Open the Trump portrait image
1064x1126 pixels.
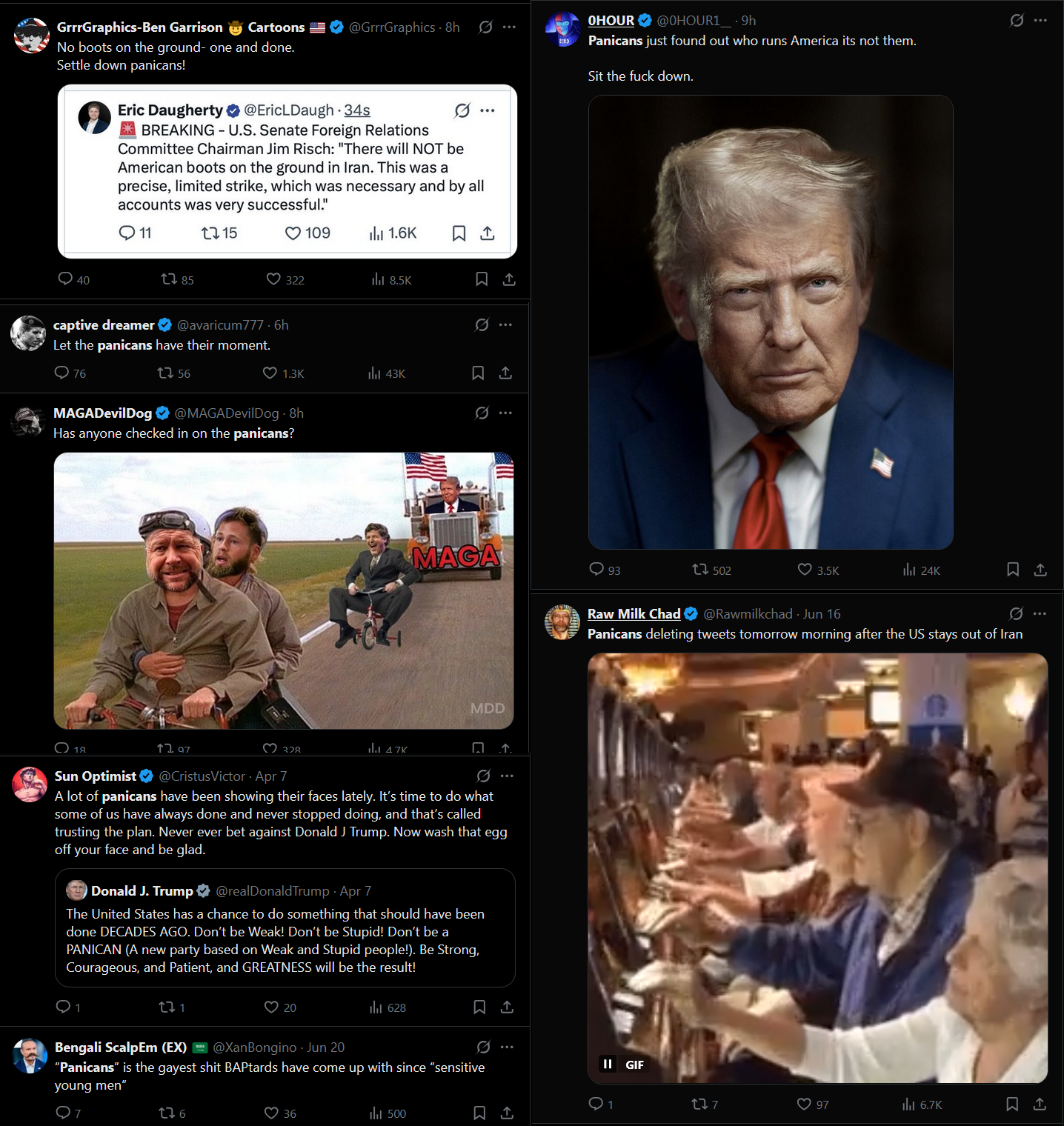771,322
